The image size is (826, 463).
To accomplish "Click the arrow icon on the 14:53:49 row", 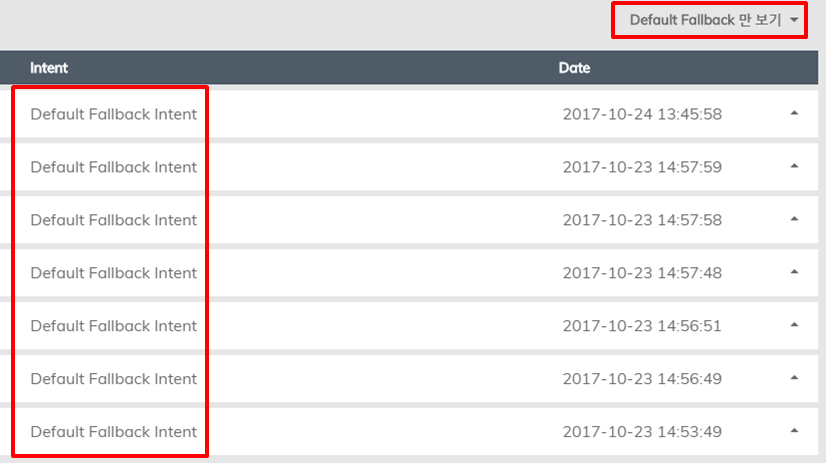I will pos(794,430).
